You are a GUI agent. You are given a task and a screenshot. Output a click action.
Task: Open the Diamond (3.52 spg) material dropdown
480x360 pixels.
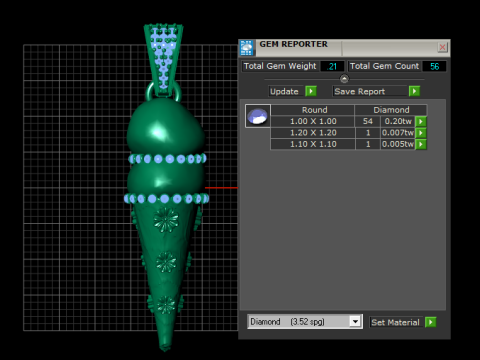pyautogui.click(x=355, y=322)
